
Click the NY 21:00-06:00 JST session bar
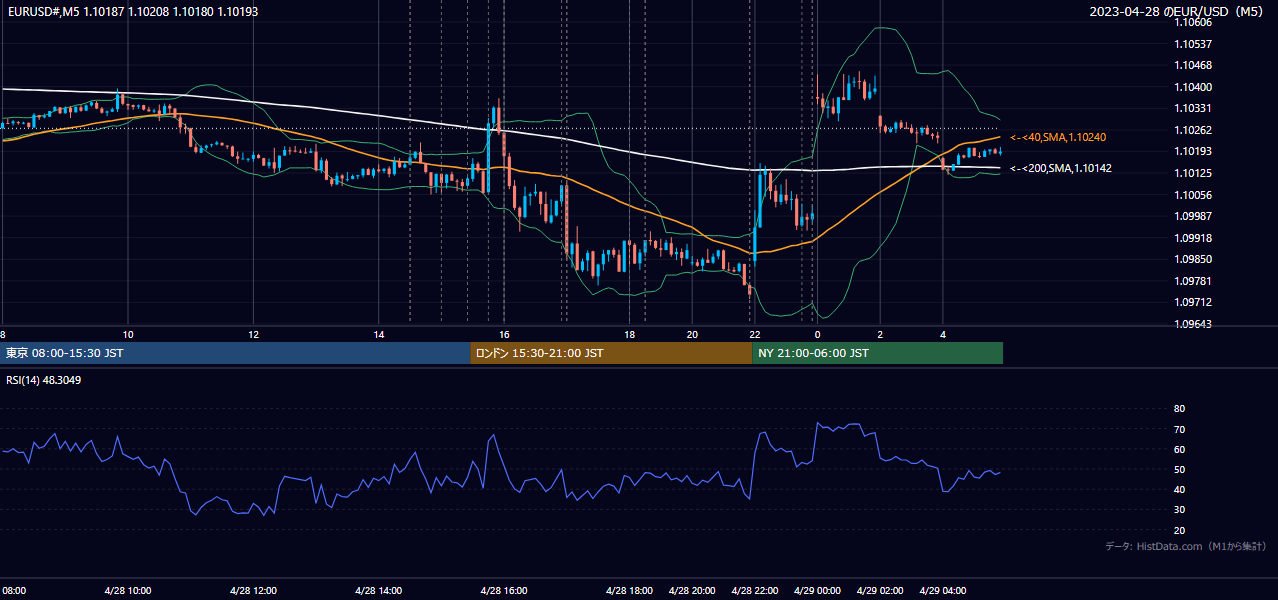pos(877,353)
